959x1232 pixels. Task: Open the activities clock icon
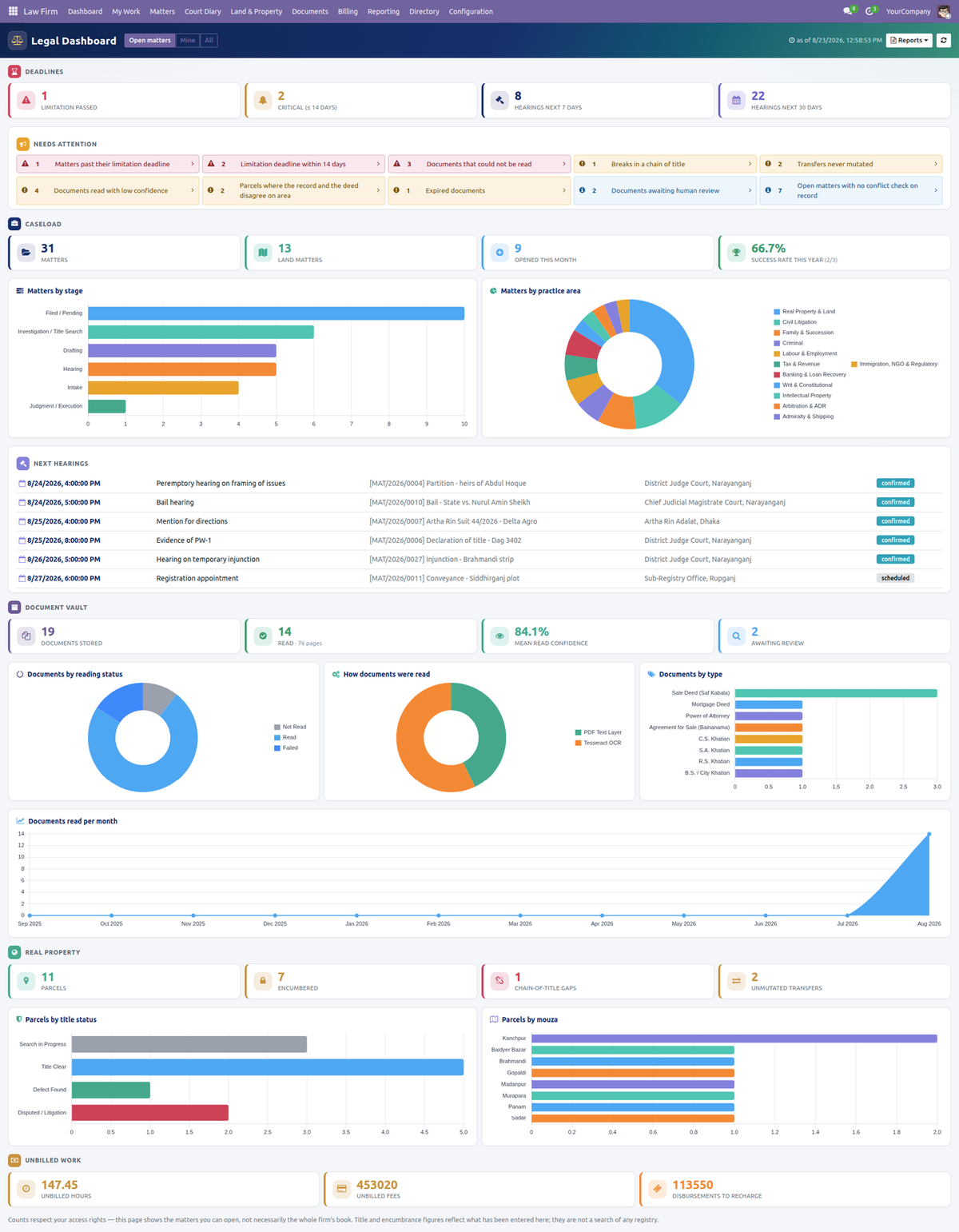(x=871, y=11)
